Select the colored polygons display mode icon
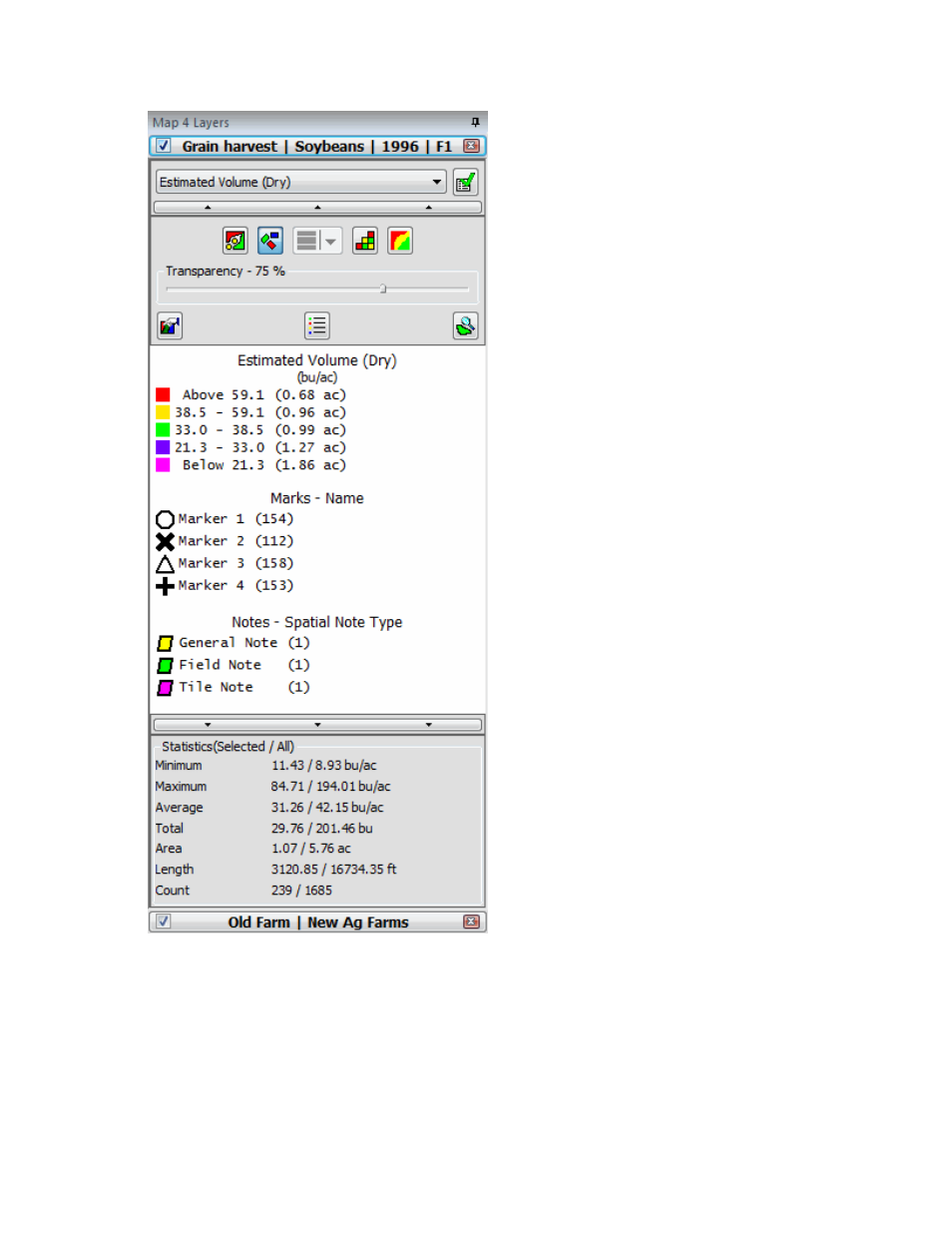The height and width of the screenshot is (1233, 952). (x=270, y=241)
